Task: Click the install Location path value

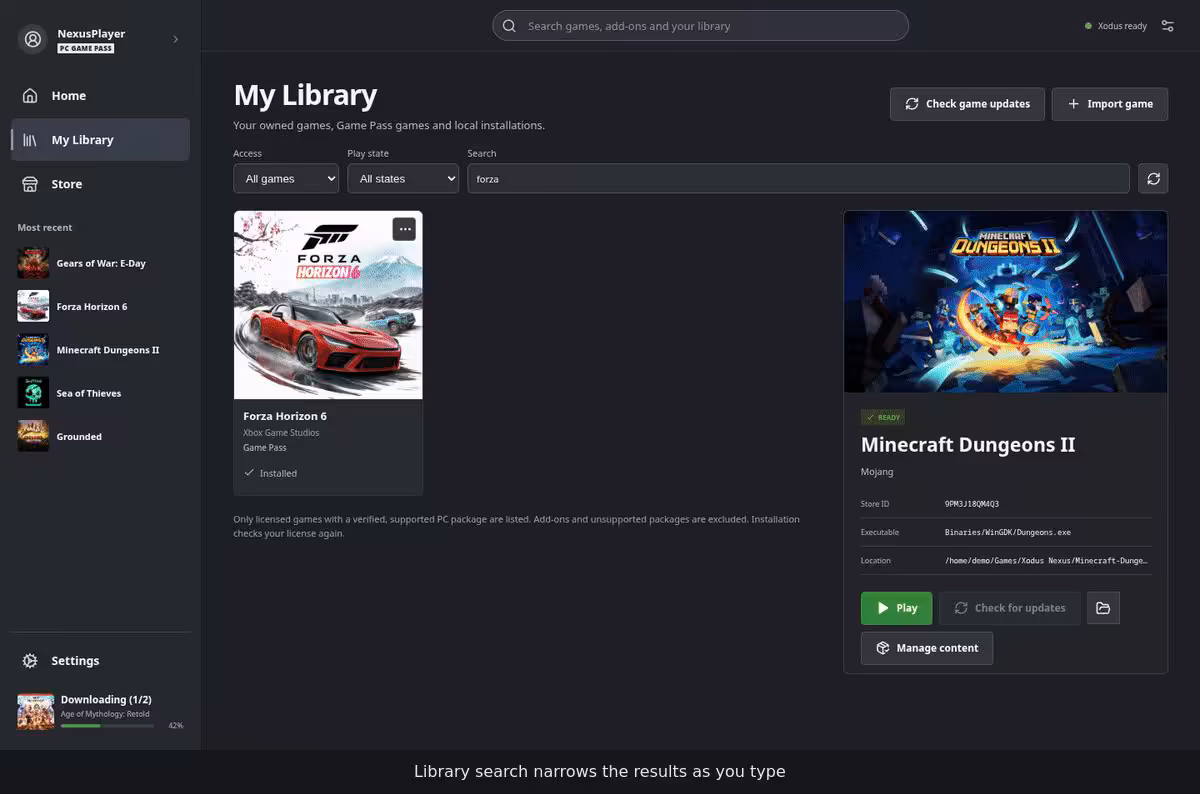Action: pyautogui.click(x=1046, y=561)
